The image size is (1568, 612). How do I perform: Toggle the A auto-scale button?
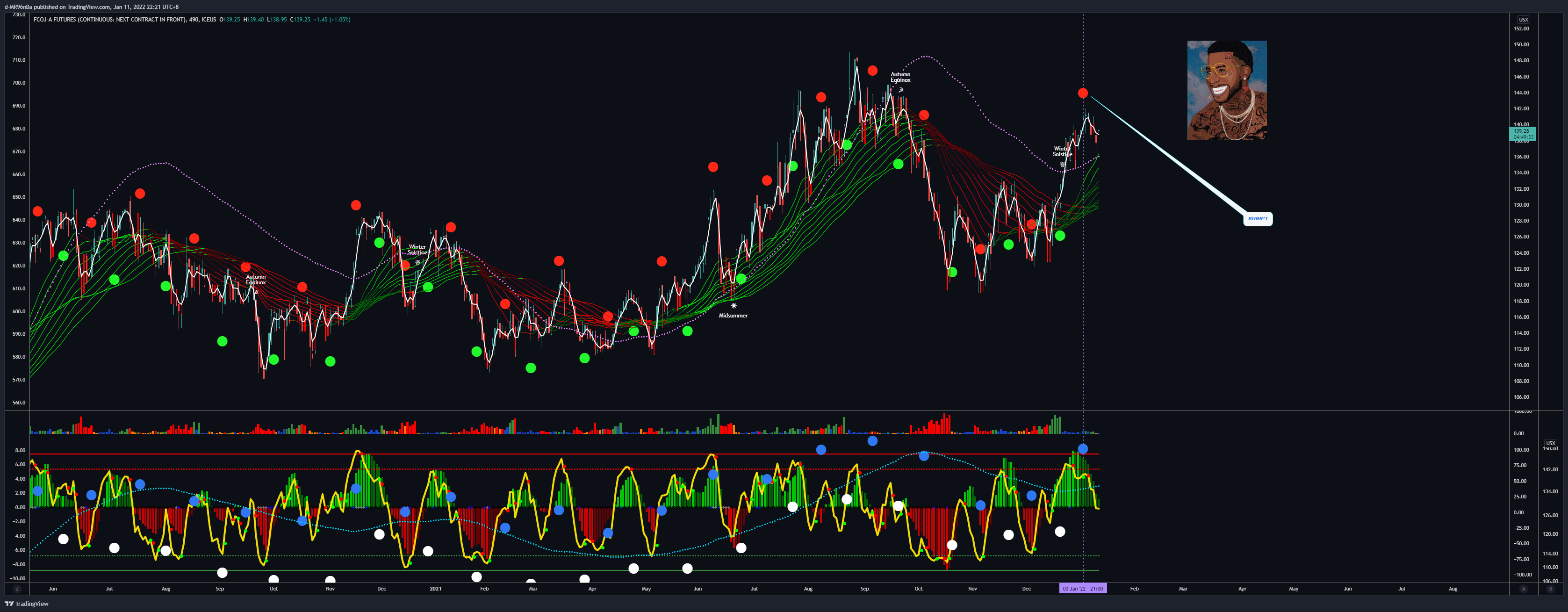coord(1524,589)
